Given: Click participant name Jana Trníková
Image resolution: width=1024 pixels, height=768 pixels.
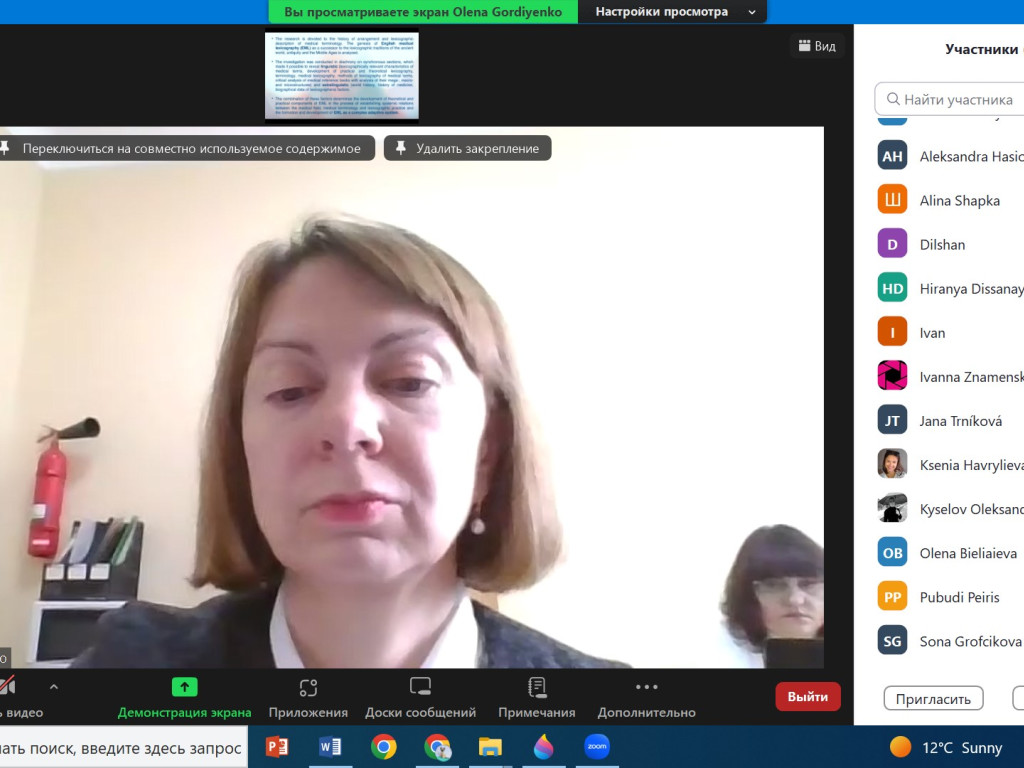Looking at the screenshot, I should [961, 421].
